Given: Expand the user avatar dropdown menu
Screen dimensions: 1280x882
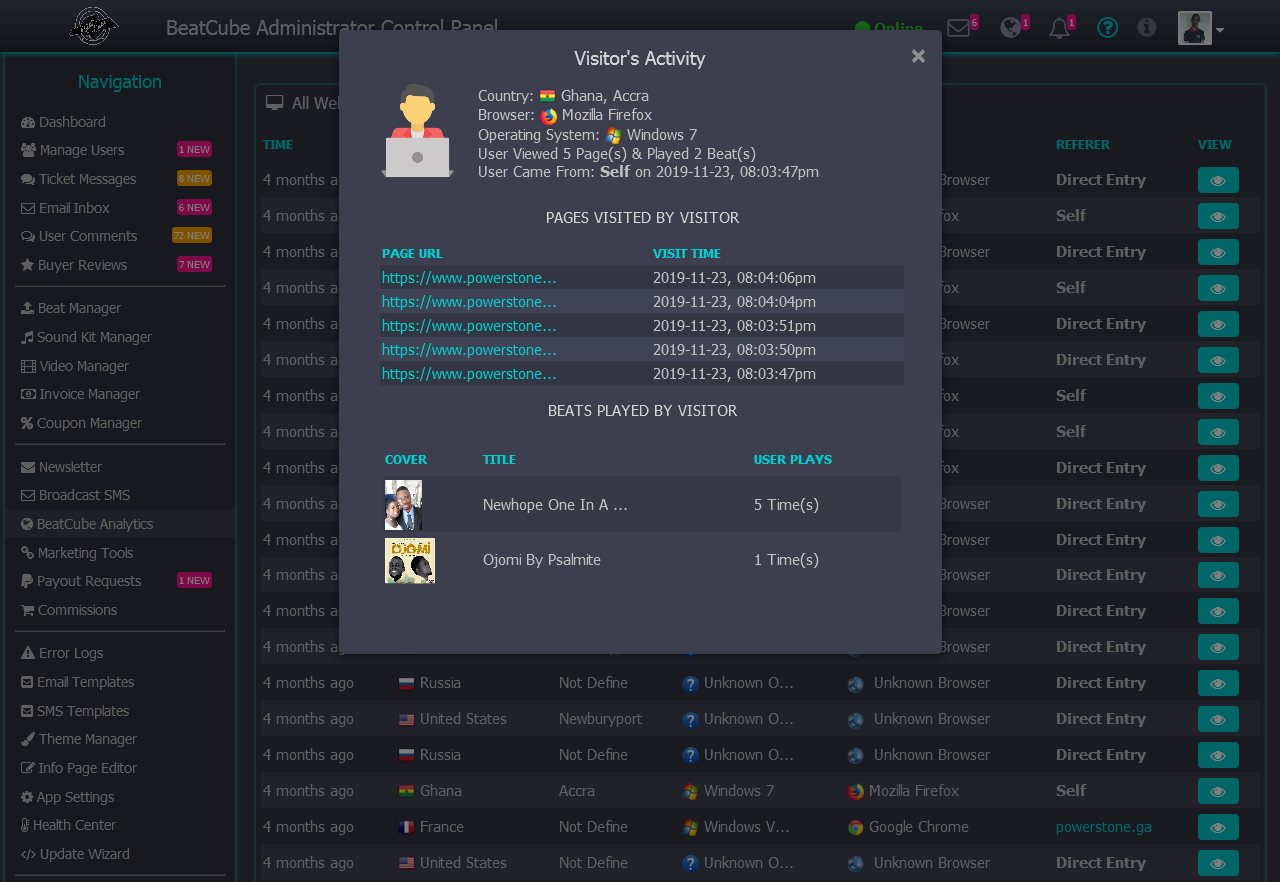Looking at the screenshot, I should click(1201, 28).
